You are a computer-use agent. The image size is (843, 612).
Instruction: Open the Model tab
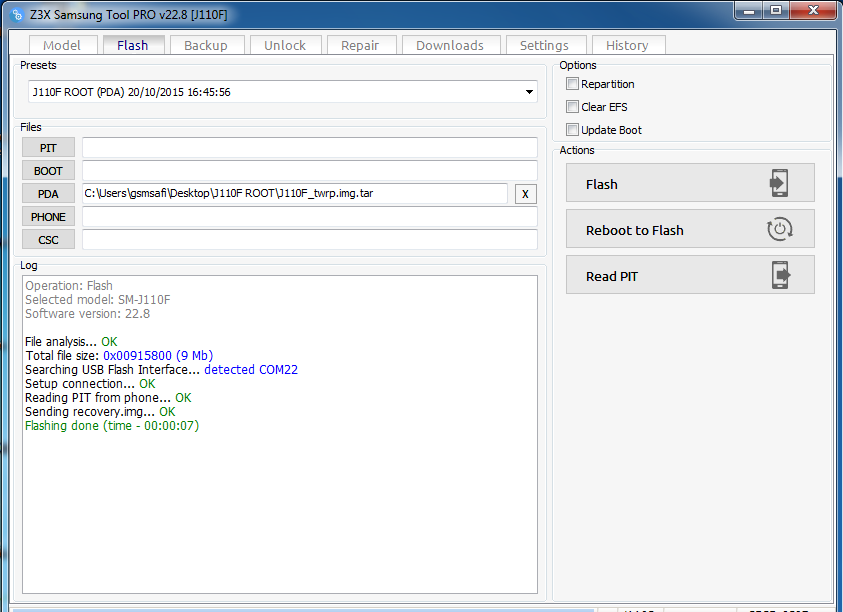pyautogui.click(x=62, y=45)
